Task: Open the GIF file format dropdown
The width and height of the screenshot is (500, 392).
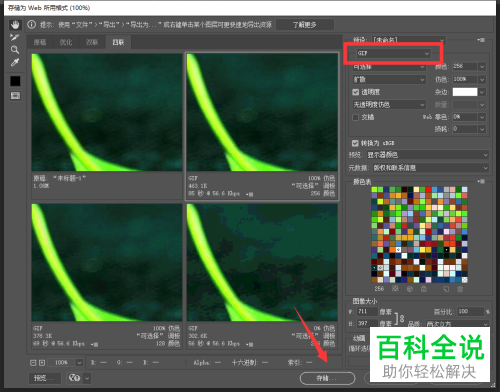Action: (x=393, y=53)
